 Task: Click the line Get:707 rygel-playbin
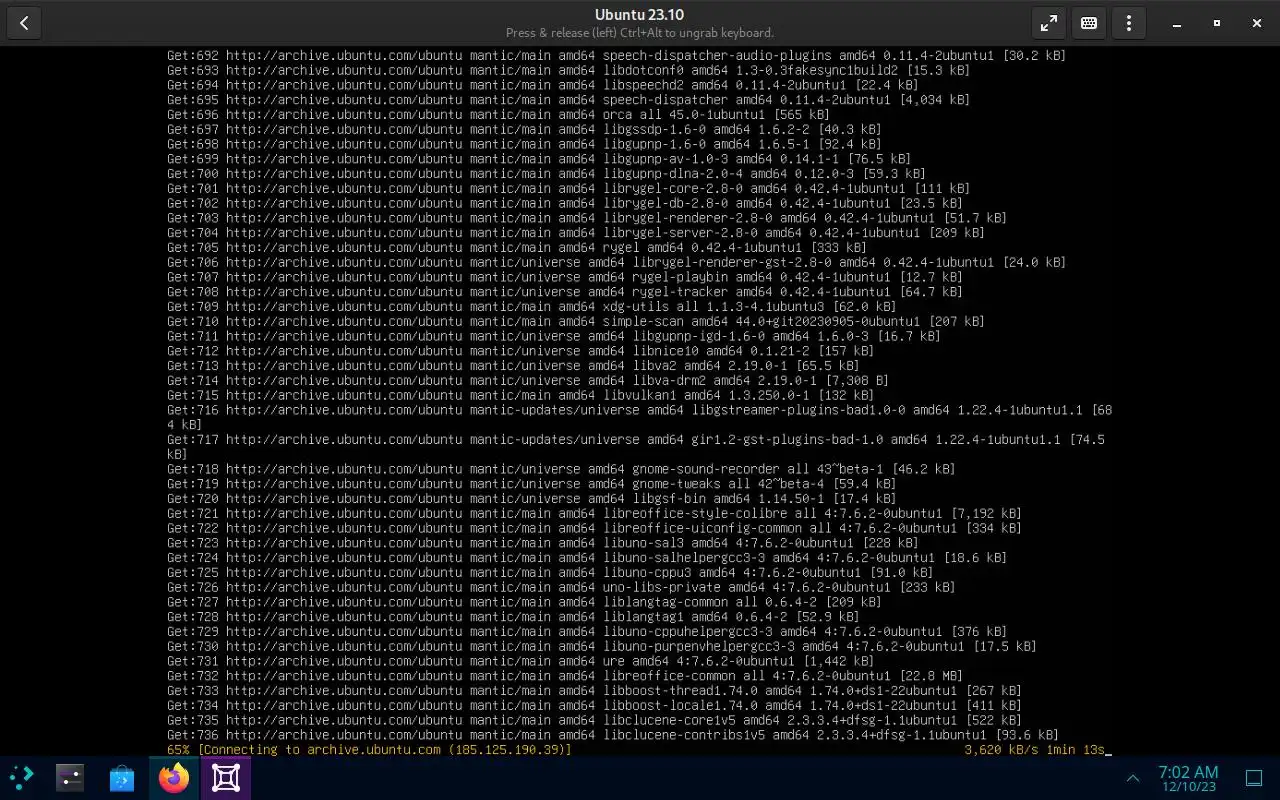coord(565,277)
